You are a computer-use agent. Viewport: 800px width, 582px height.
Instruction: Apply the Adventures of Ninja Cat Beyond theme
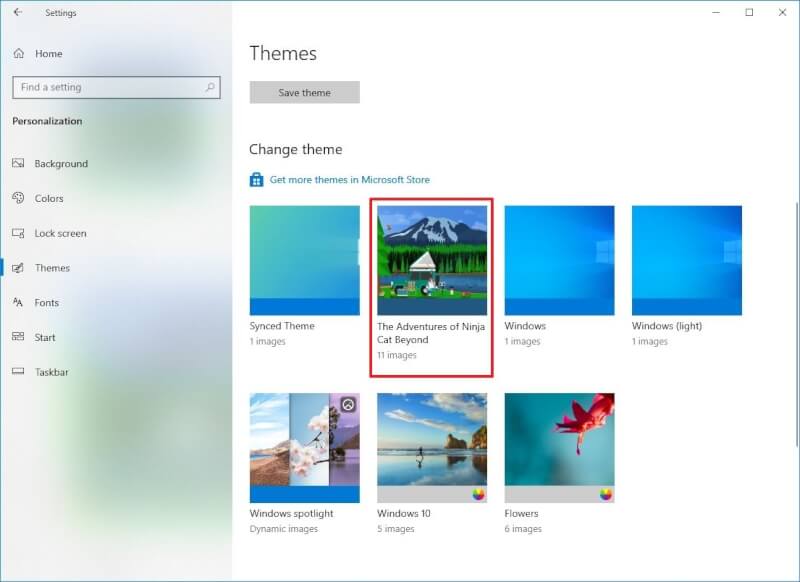432,260
